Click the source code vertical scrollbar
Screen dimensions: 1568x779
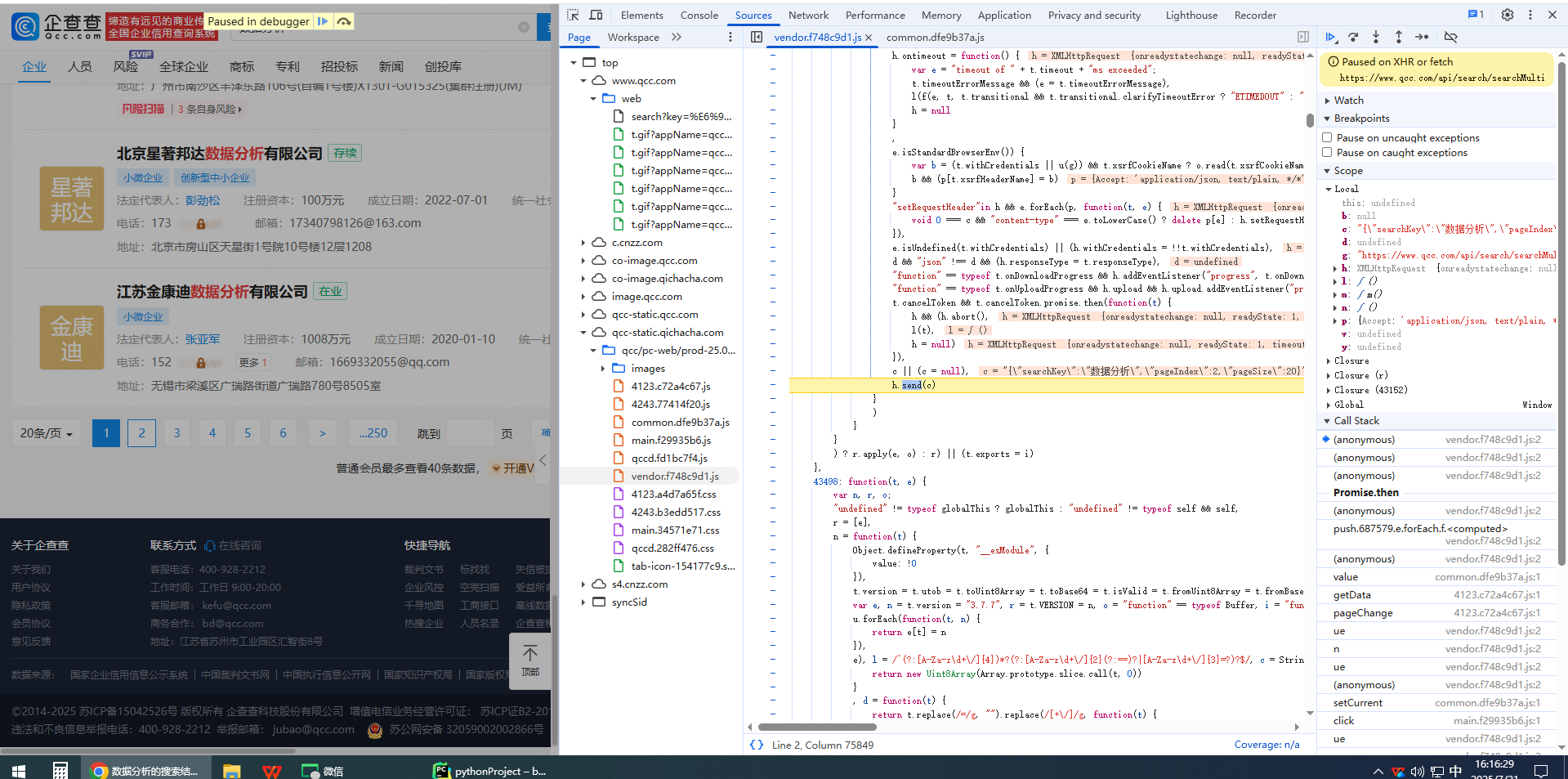[x=1310, y=120]
